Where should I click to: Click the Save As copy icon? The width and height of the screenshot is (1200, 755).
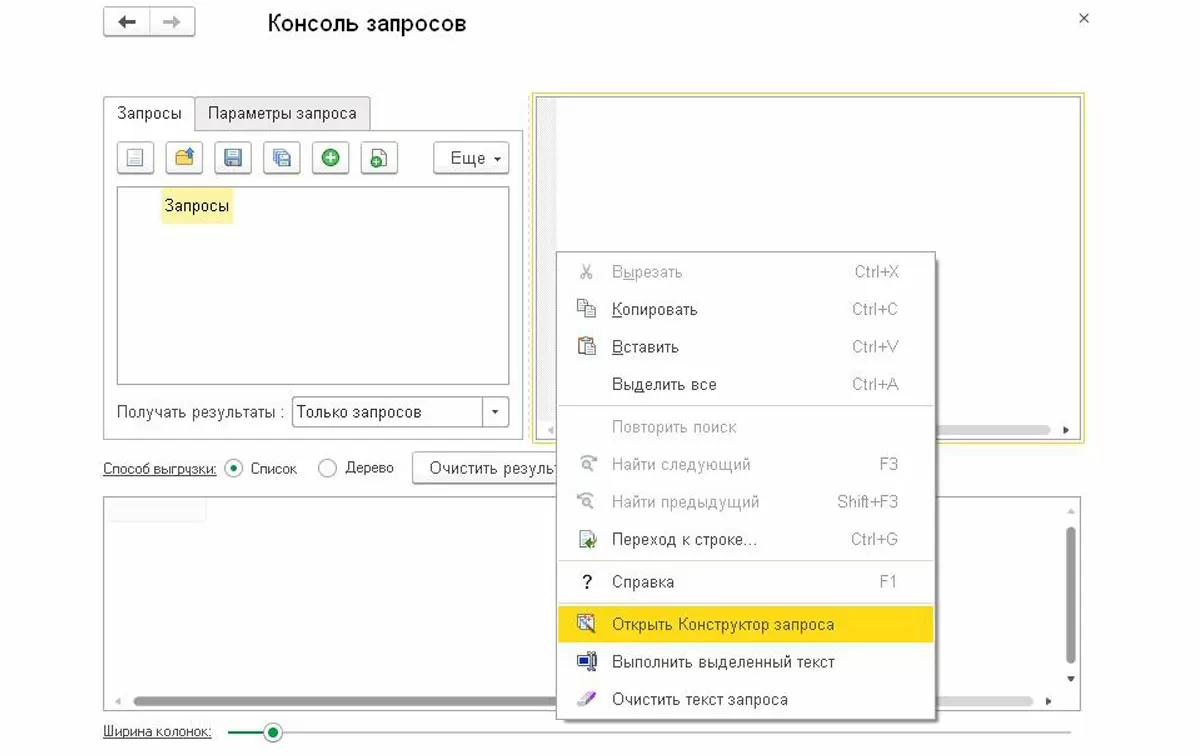click(282, 158)
